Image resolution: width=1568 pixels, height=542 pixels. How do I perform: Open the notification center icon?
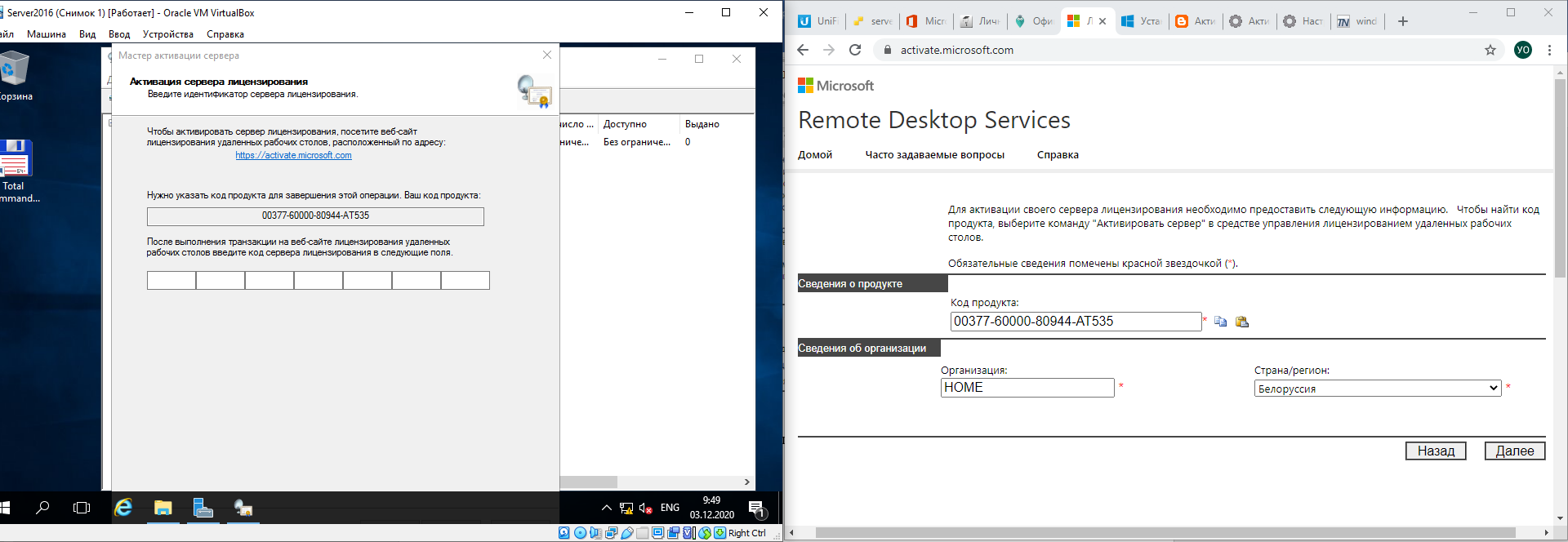coord(756,508)
